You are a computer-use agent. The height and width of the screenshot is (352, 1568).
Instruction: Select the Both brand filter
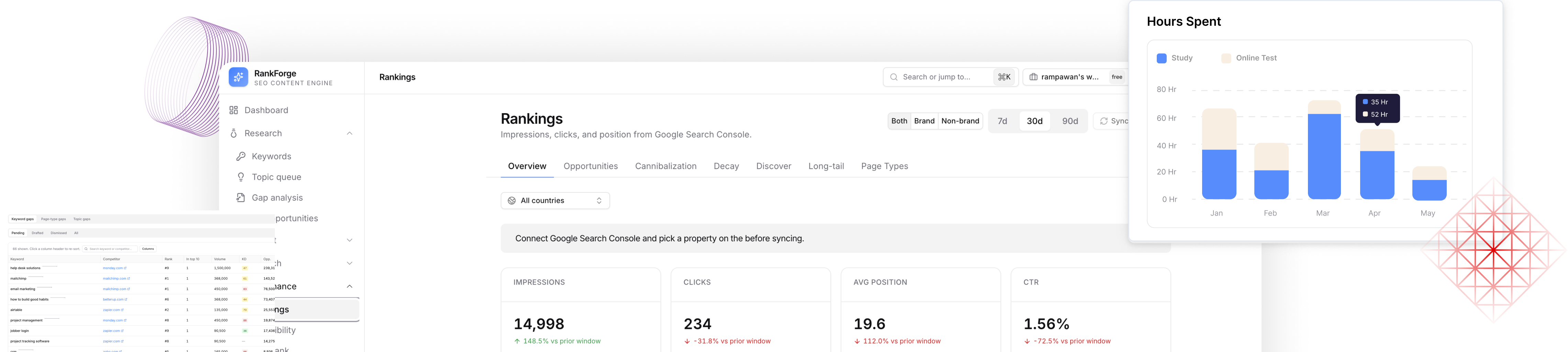(899, 121)
